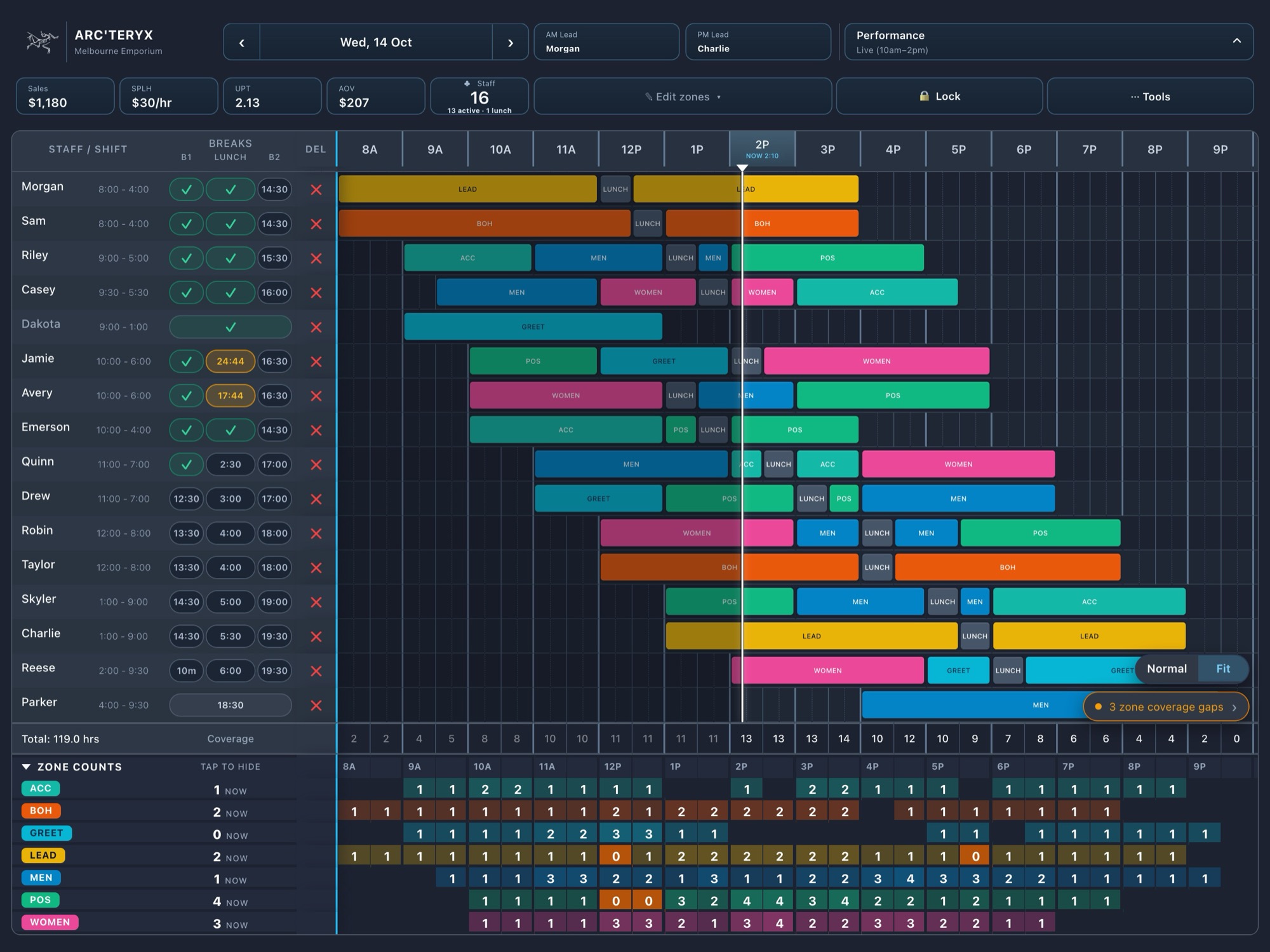Remove Dakota's shift with the X icon
The width and height of the screenshot is (1270, 952).
pos(316,327)
